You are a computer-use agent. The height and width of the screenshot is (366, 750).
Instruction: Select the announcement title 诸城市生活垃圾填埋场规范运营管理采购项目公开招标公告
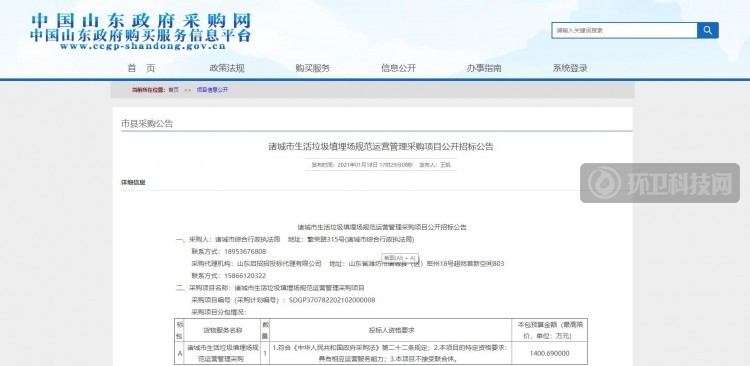click(381, 147)
